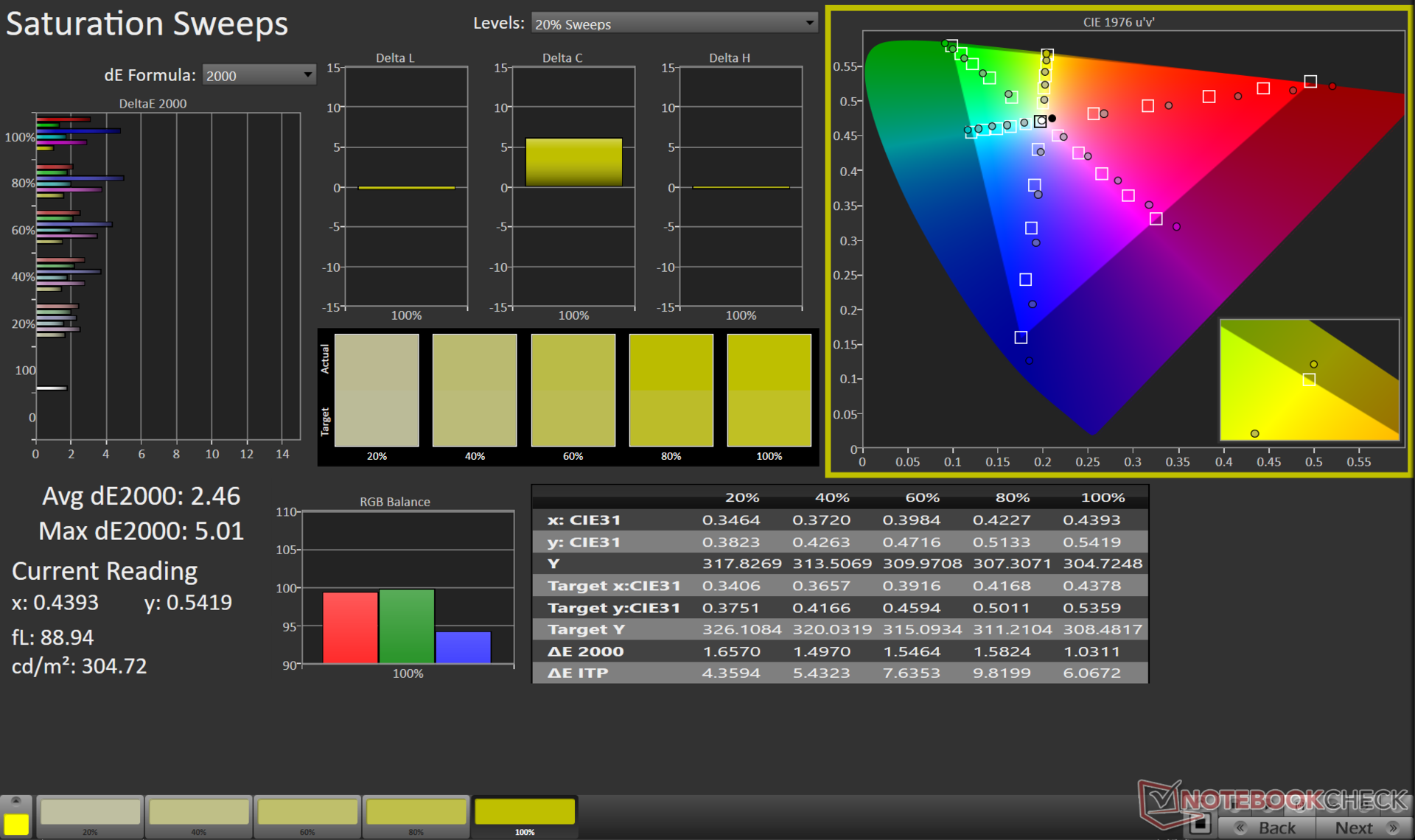The width and height of the screenshot is (1415, 840).
Task: Click the zoomed inset in CIE chart
Action: click(1309, 380)
